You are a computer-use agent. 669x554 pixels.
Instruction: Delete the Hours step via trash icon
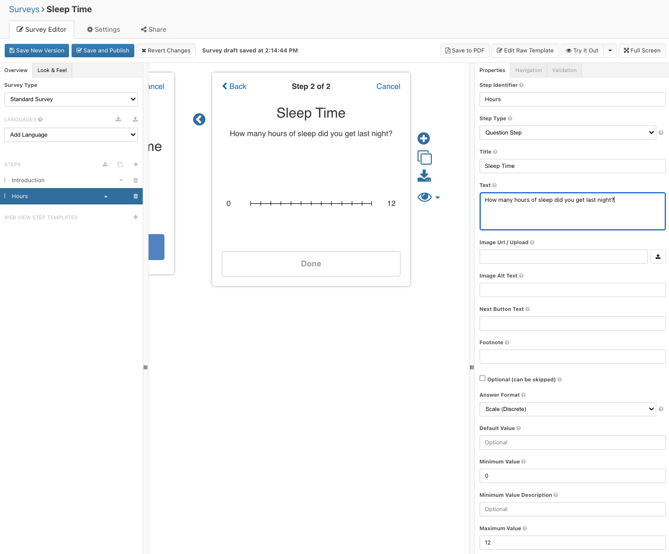(x=136, y=196)
